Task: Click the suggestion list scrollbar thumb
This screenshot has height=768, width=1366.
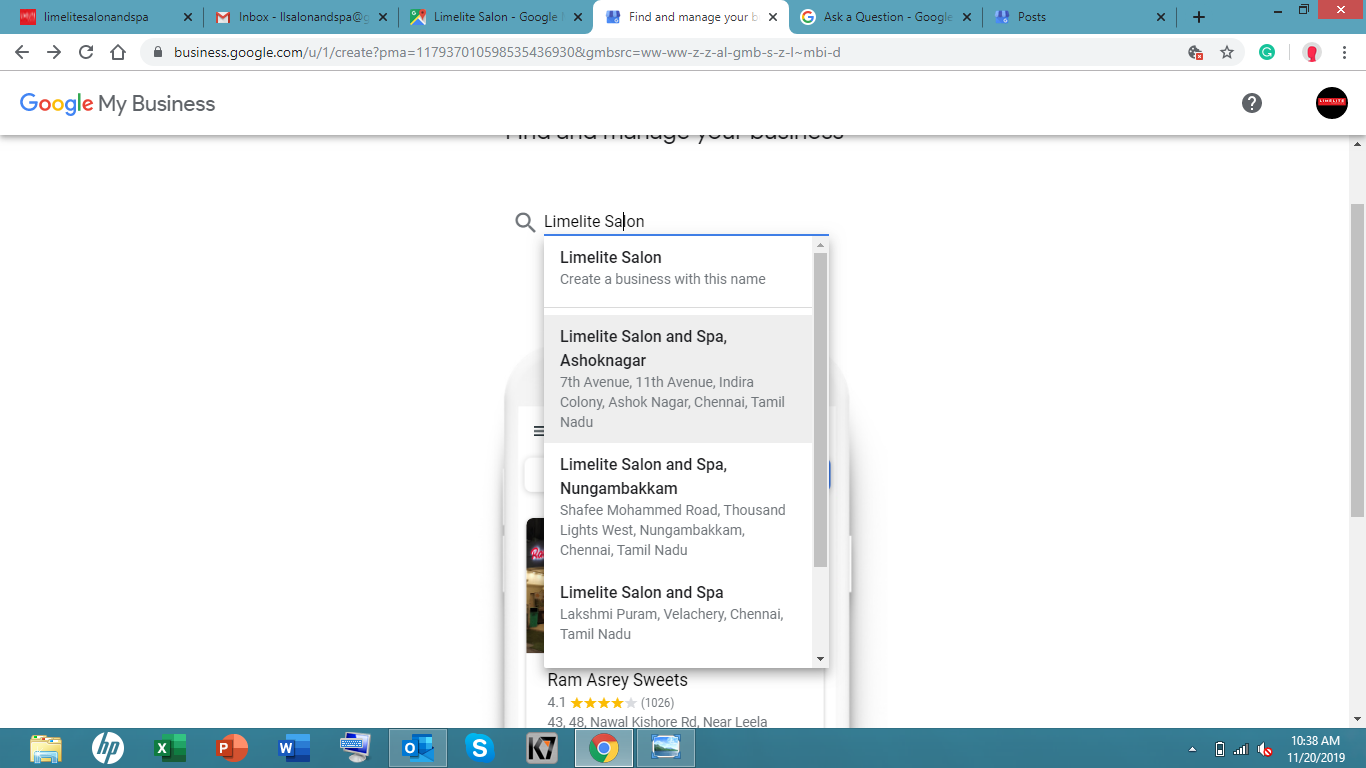Action: [x=821, y=409]
